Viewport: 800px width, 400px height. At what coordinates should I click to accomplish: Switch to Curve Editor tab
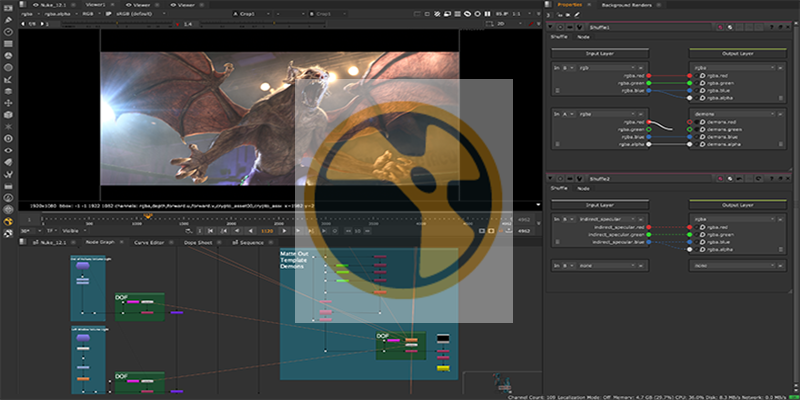click(x=148, y=242)
